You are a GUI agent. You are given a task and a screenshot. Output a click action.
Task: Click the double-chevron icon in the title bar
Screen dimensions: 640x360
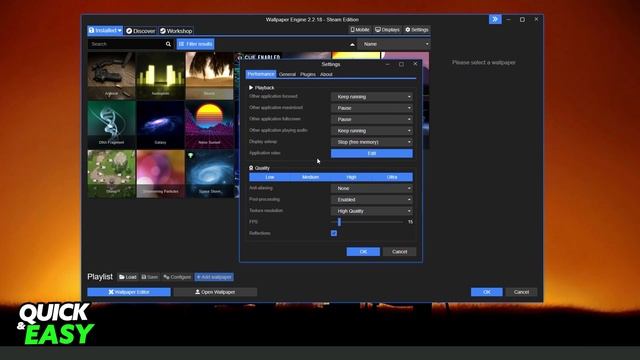(495, 19)
